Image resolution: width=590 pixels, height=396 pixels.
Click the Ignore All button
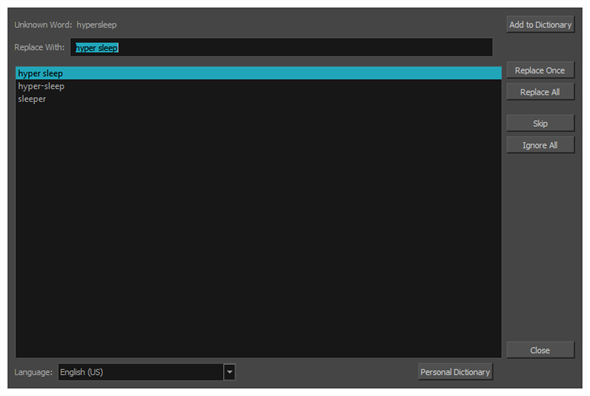click(540, 145)
